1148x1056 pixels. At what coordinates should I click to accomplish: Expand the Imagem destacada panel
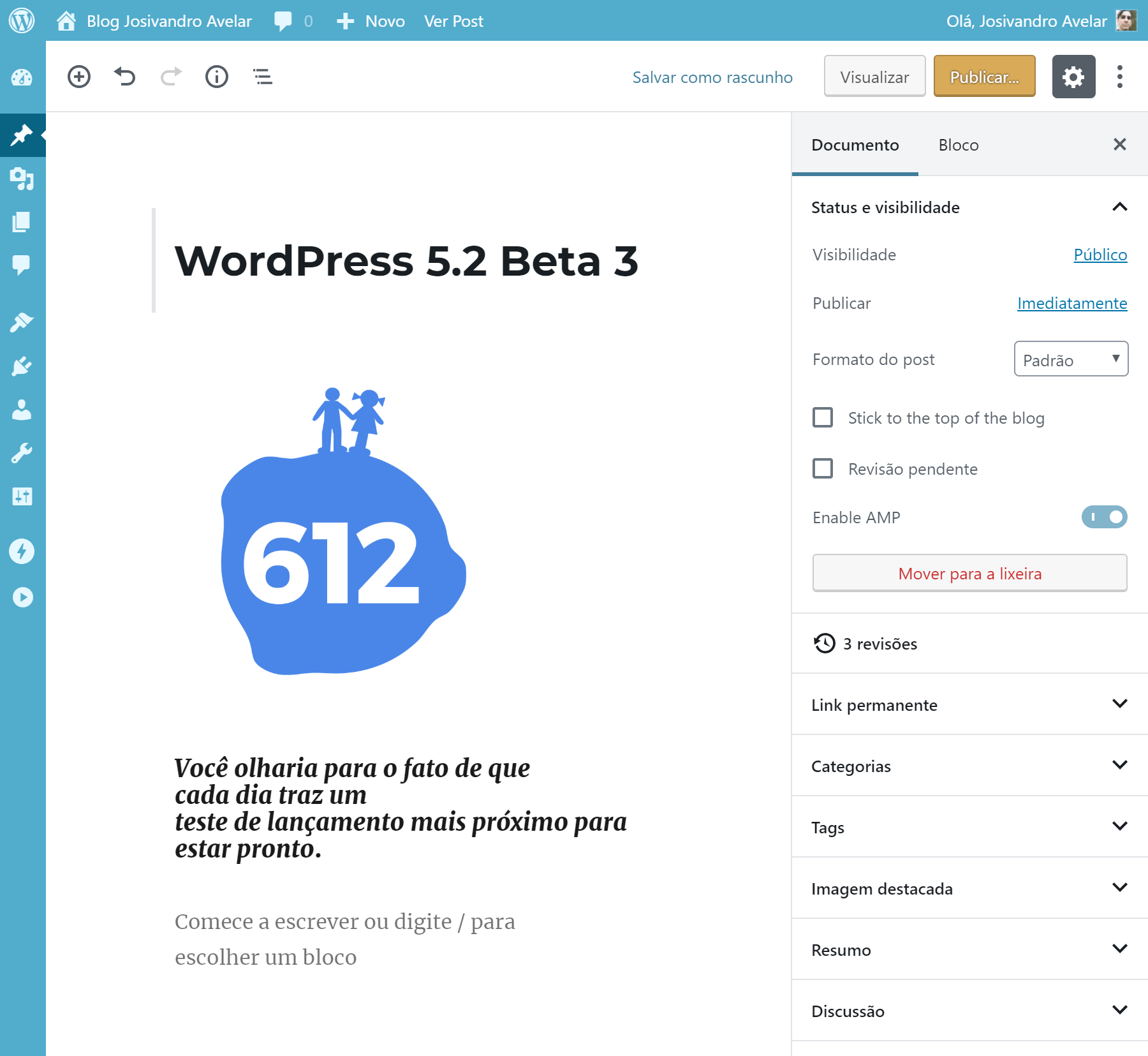click(x=969, y=888)
